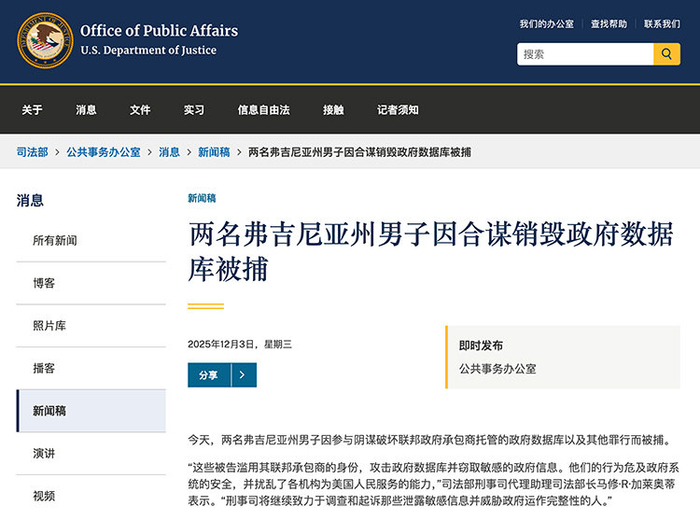
Task: Open the 查找帮助 header link
Action: pos(608,24)
